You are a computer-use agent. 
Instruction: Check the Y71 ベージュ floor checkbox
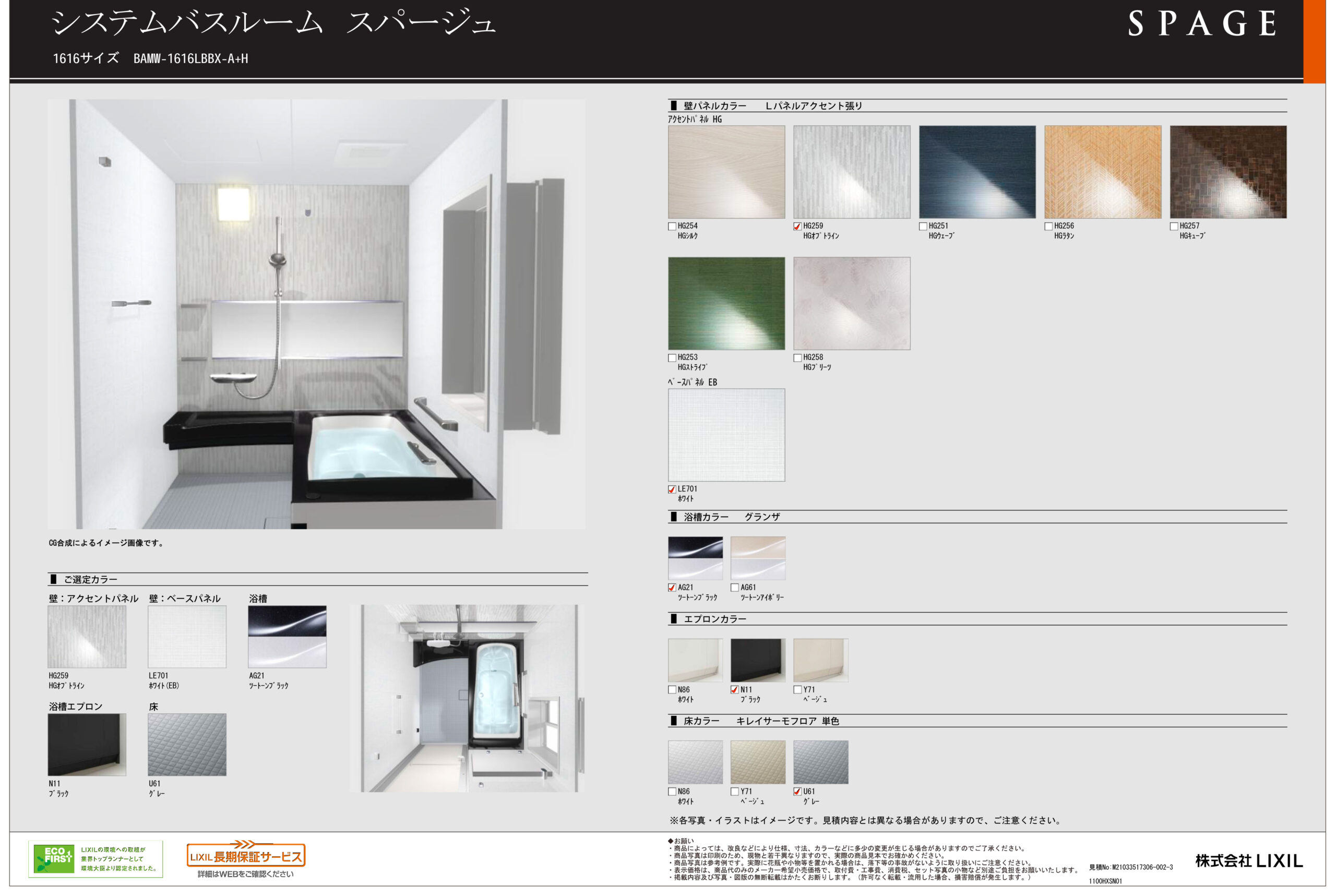(734, 792)
